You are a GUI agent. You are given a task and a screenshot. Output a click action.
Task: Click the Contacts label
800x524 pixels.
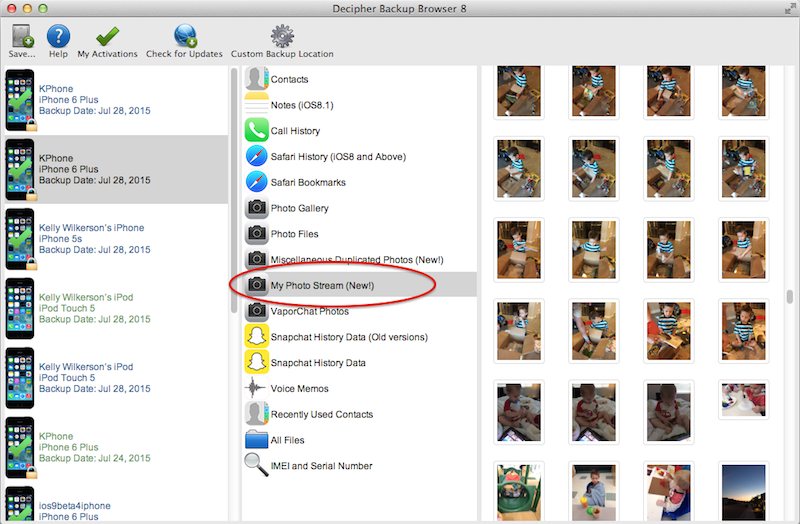click(x=289, y=79)
